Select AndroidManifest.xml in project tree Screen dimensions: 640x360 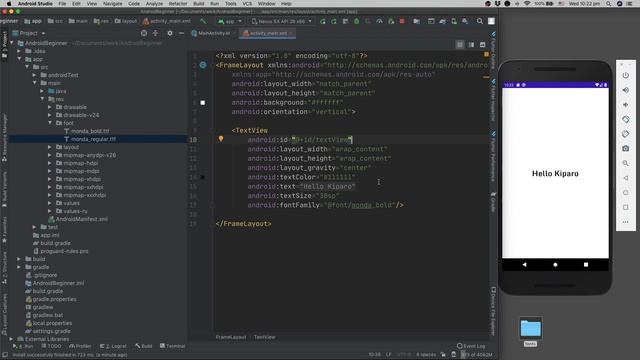(82, 219)
